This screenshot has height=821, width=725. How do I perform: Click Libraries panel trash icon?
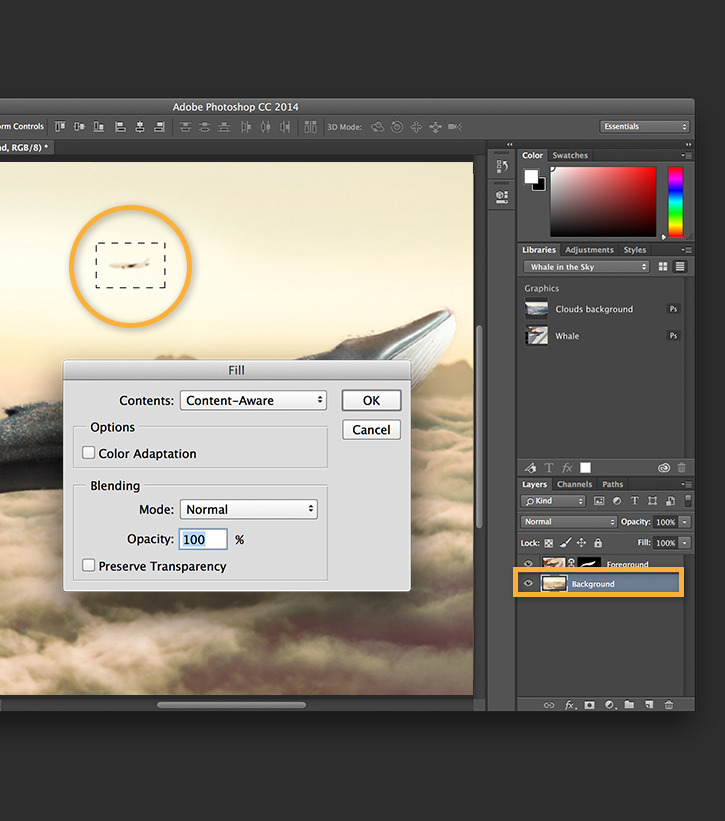pos(682,468)
